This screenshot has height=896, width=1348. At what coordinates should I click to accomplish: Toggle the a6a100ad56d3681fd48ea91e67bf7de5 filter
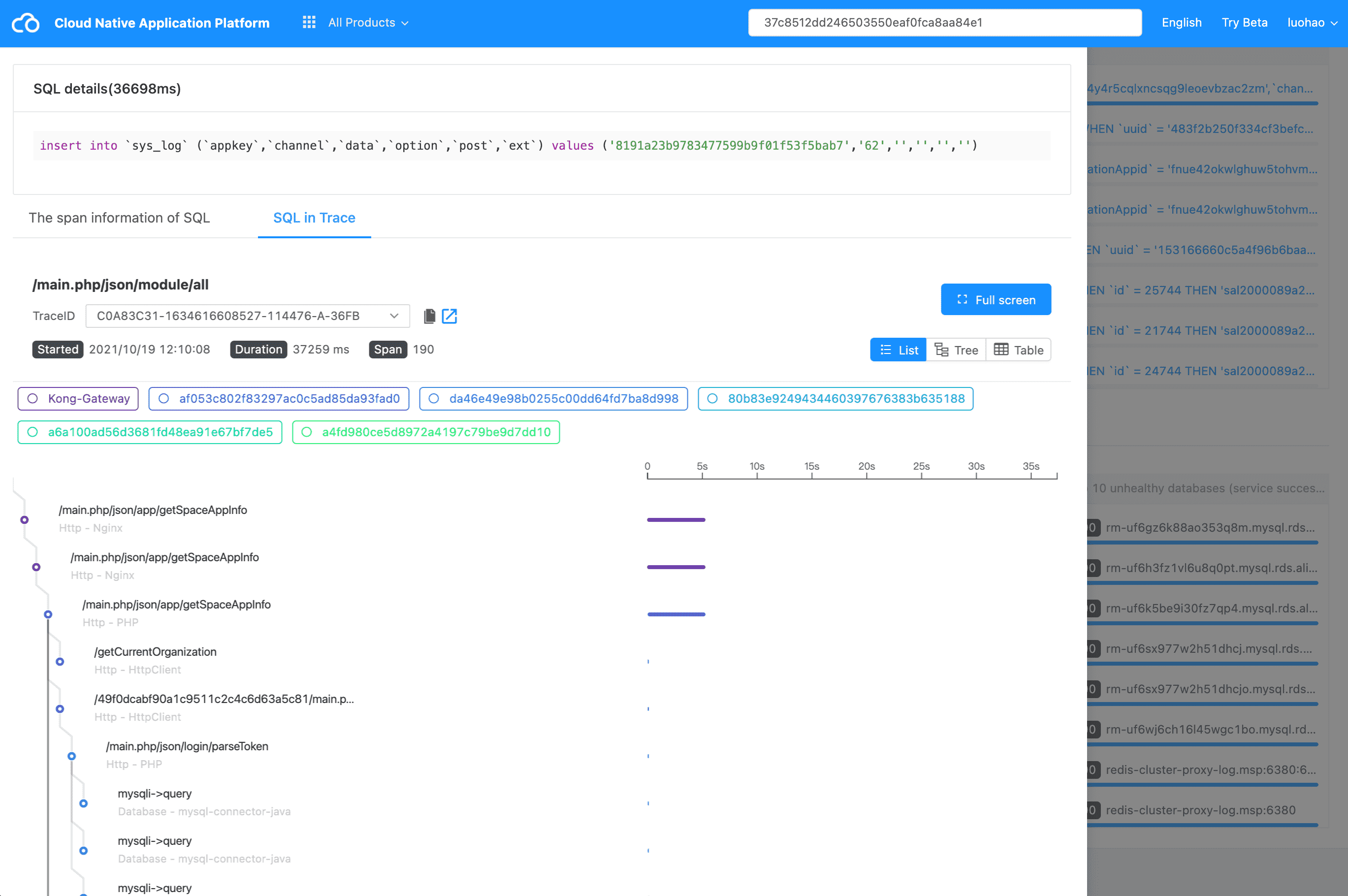150,432
